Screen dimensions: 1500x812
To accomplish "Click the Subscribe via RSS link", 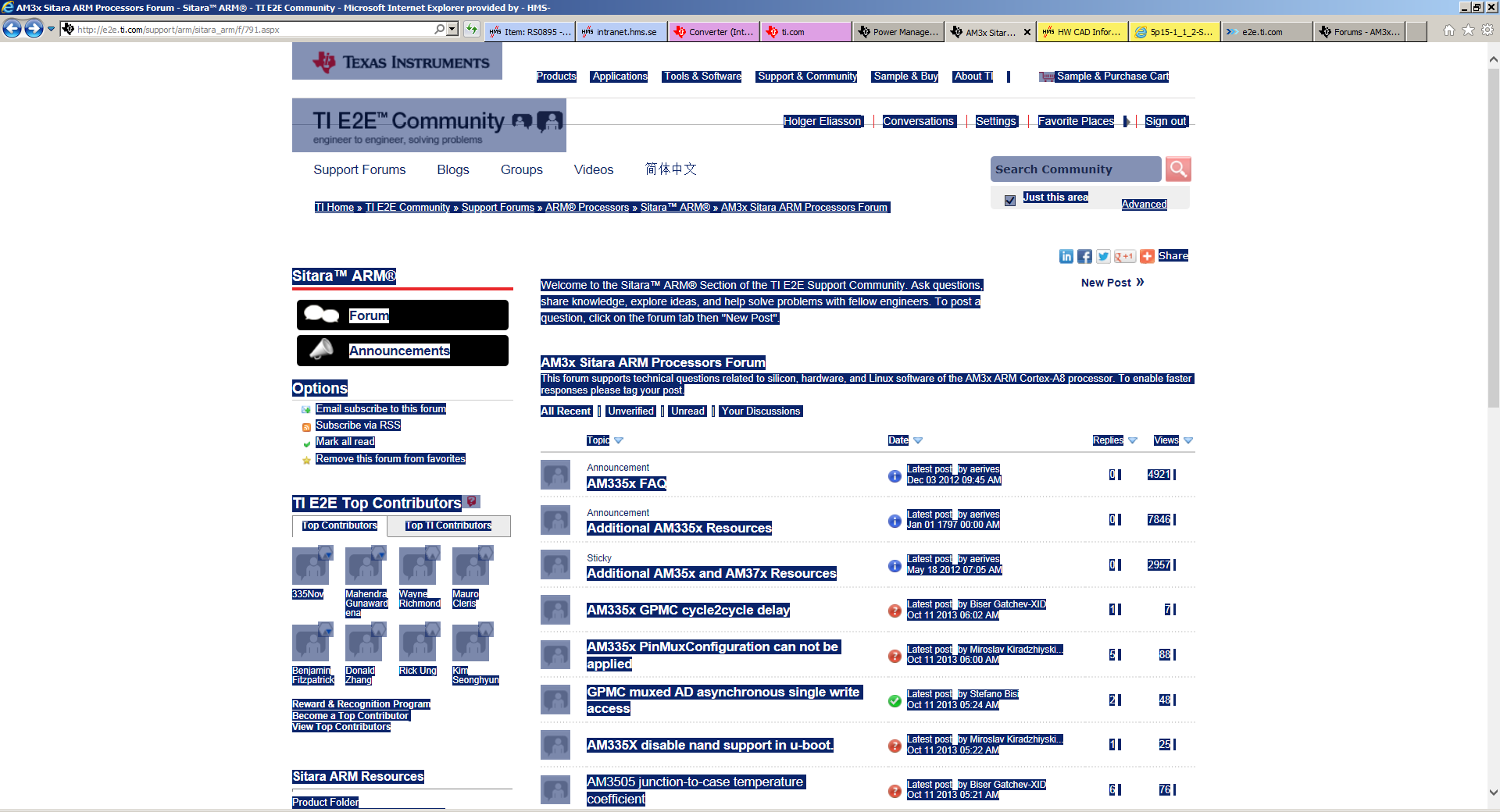I will click(x=358, y=426).
